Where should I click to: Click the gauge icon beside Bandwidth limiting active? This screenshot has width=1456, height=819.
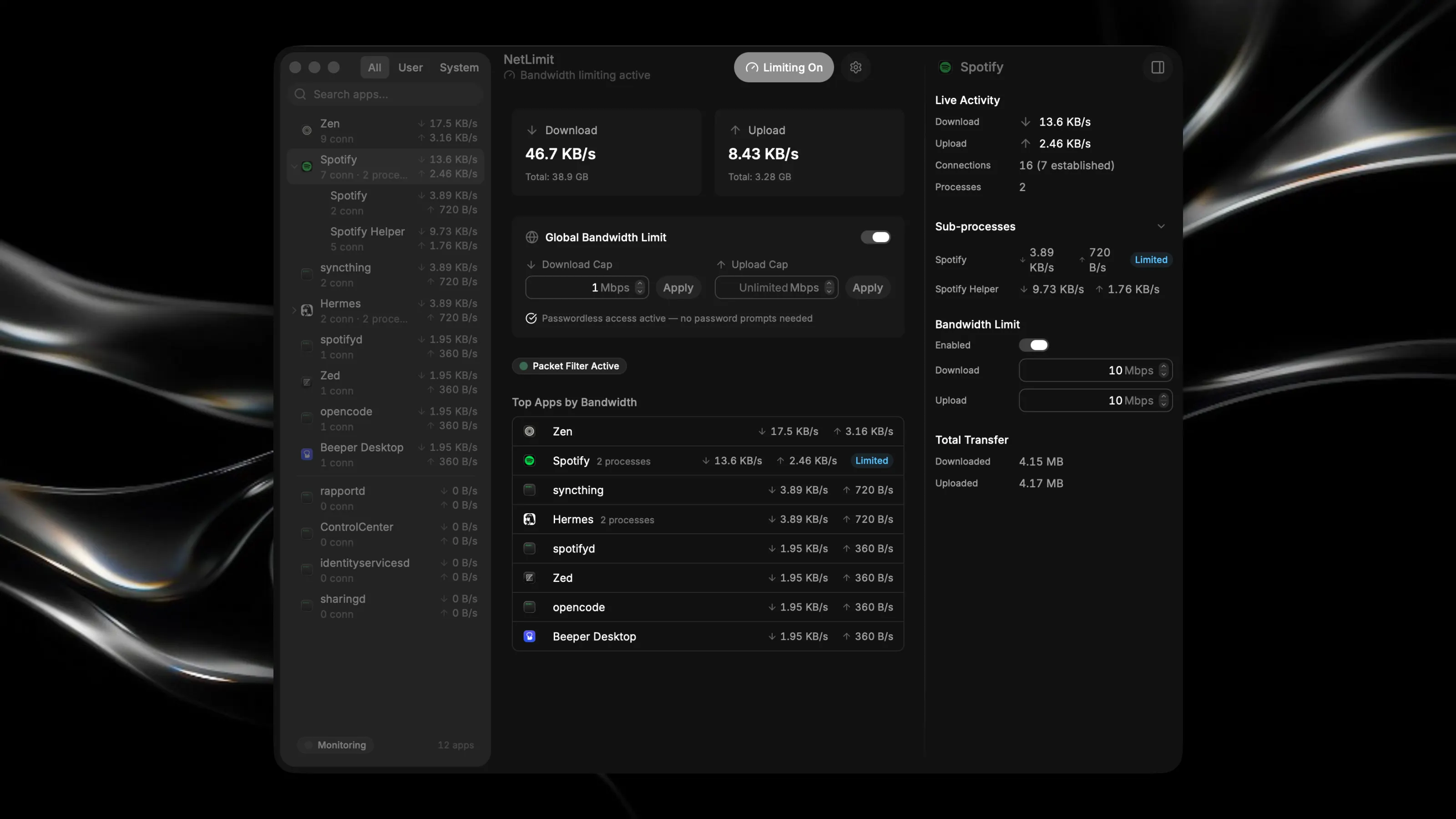(x=510, y=75)
